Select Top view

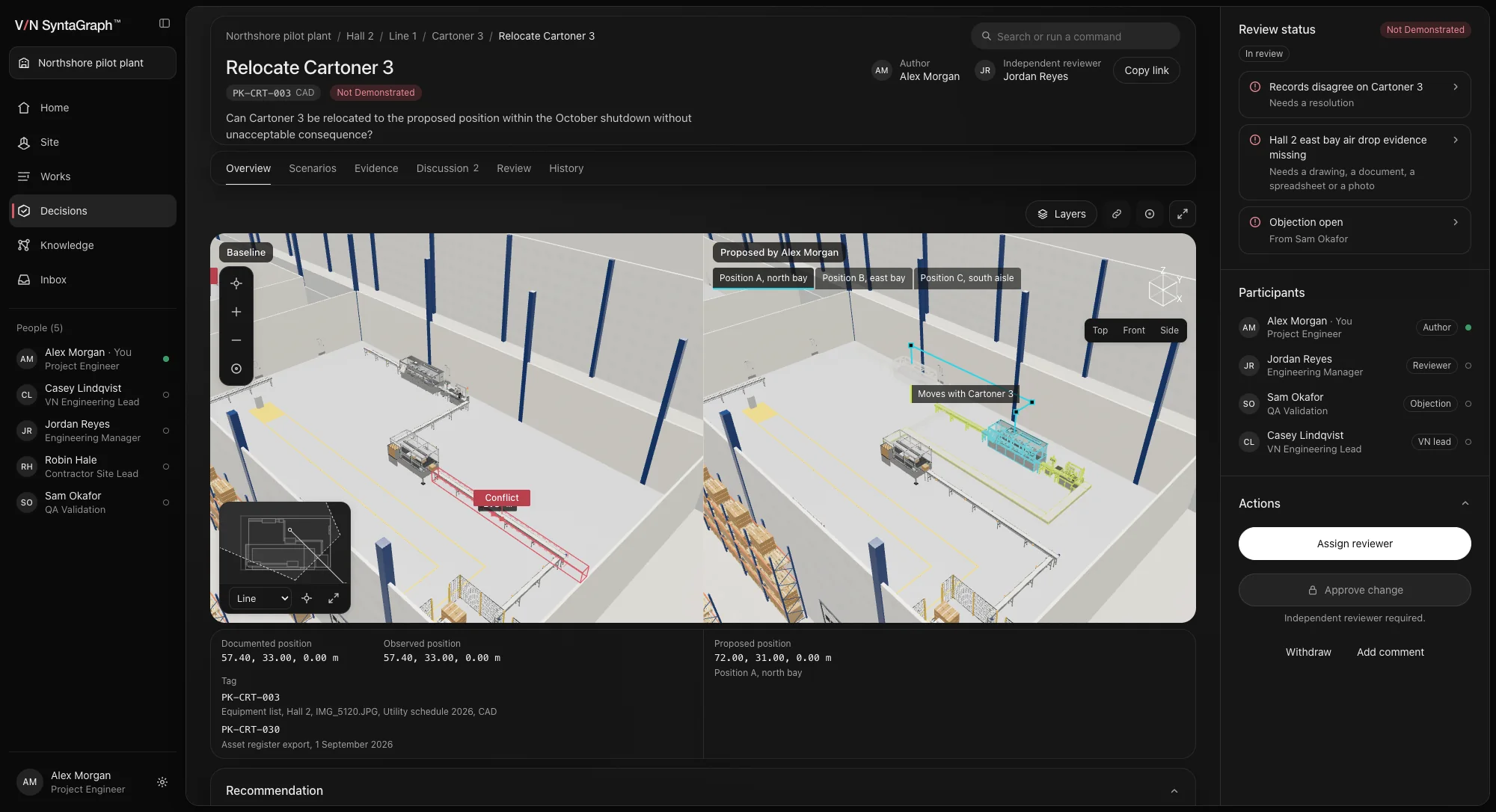pyautogui.click(x=1100, y=330)
